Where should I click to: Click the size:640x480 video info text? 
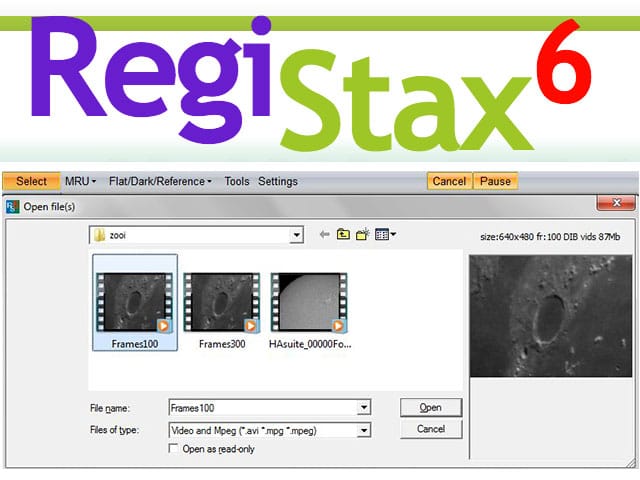click(550, 237)
